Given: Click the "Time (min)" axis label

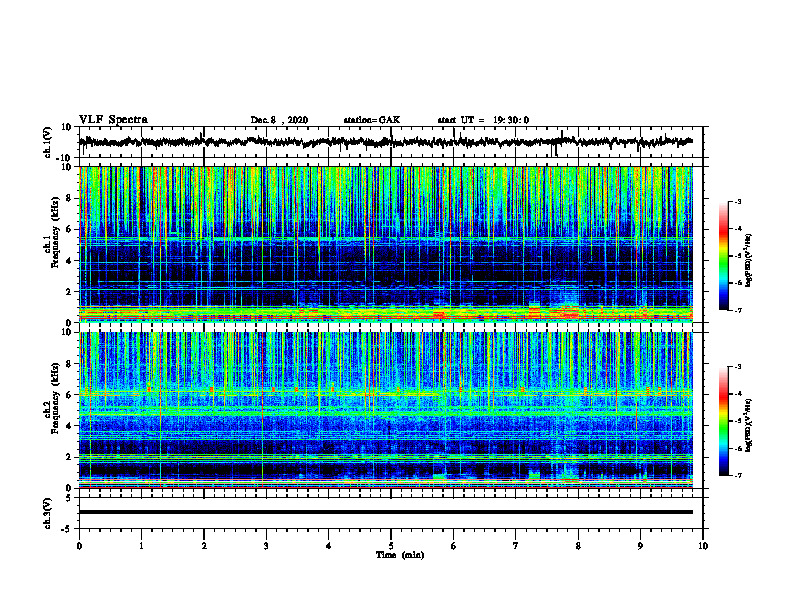Looking at the screenshot, I should pyautogui.click(x=400, y=555).
